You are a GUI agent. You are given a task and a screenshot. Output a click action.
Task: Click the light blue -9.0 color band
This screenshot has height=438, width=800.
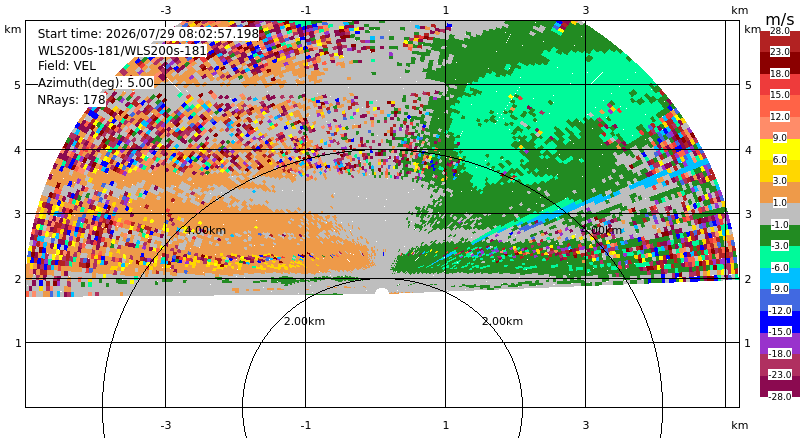click(x=780, y=278)
